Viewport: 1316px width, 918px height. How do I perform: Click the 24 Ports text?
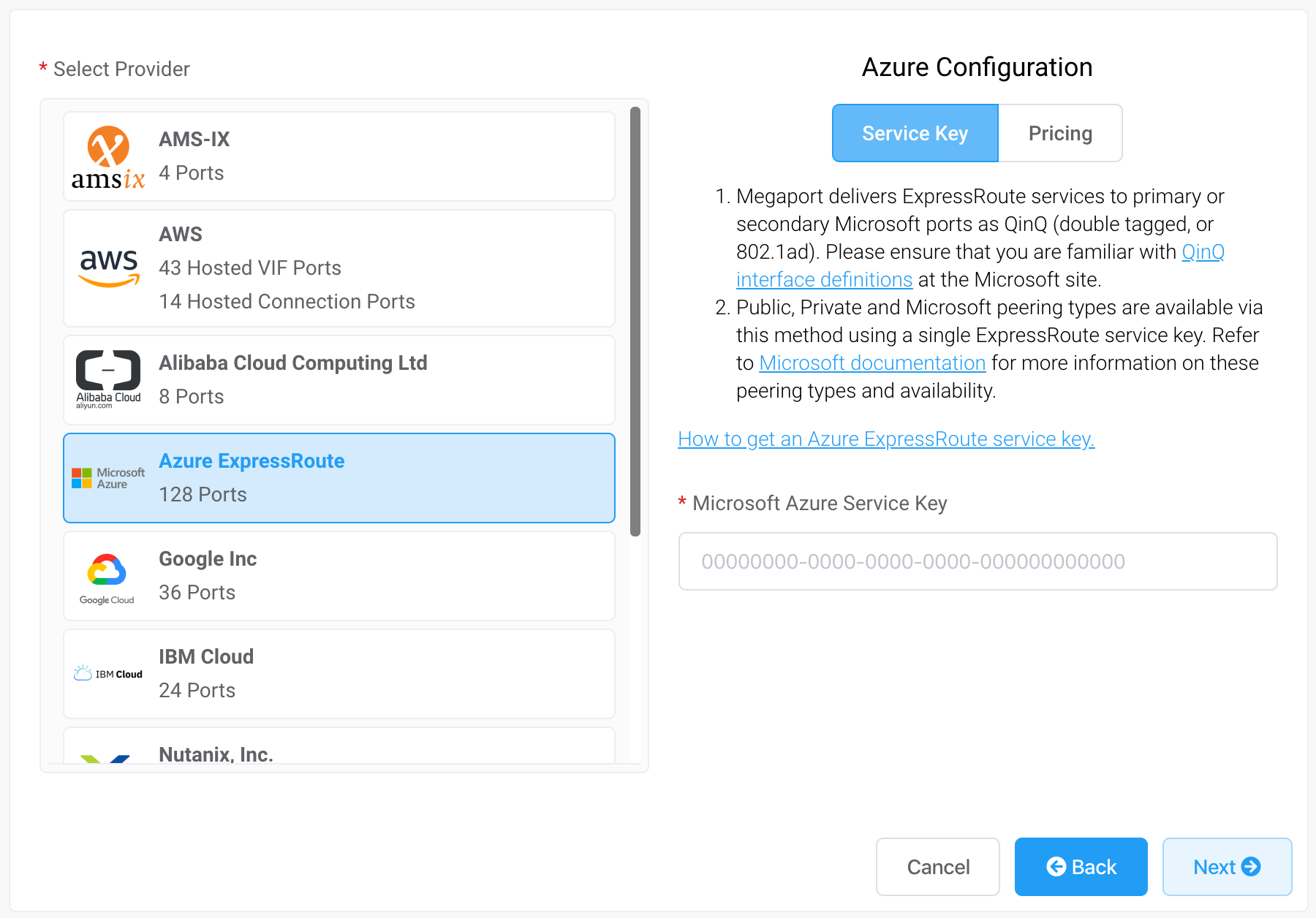click(x=197, y=690)
